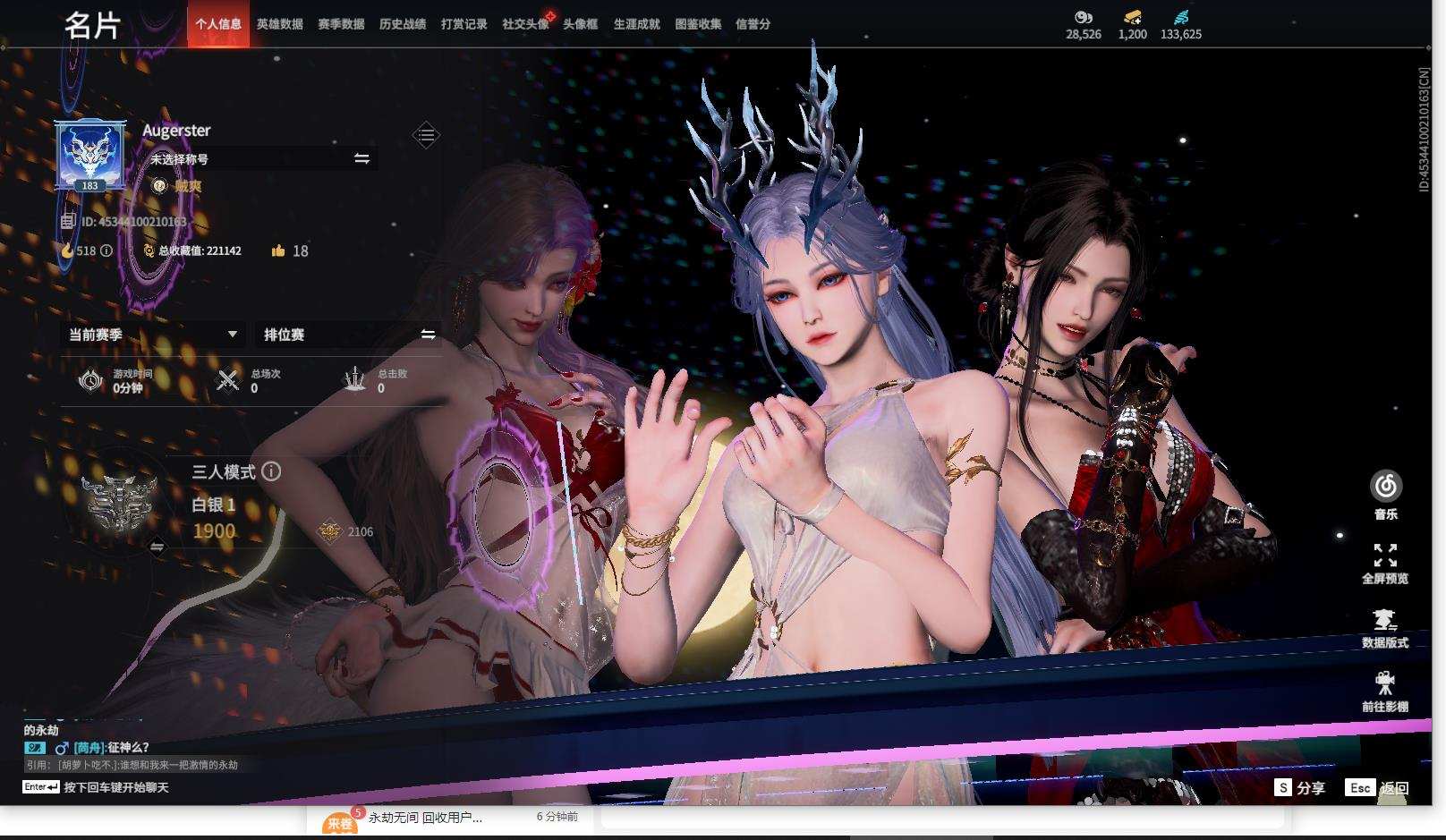
Task: Expand the 当前赛季 season dropdown
Action: 153,335
